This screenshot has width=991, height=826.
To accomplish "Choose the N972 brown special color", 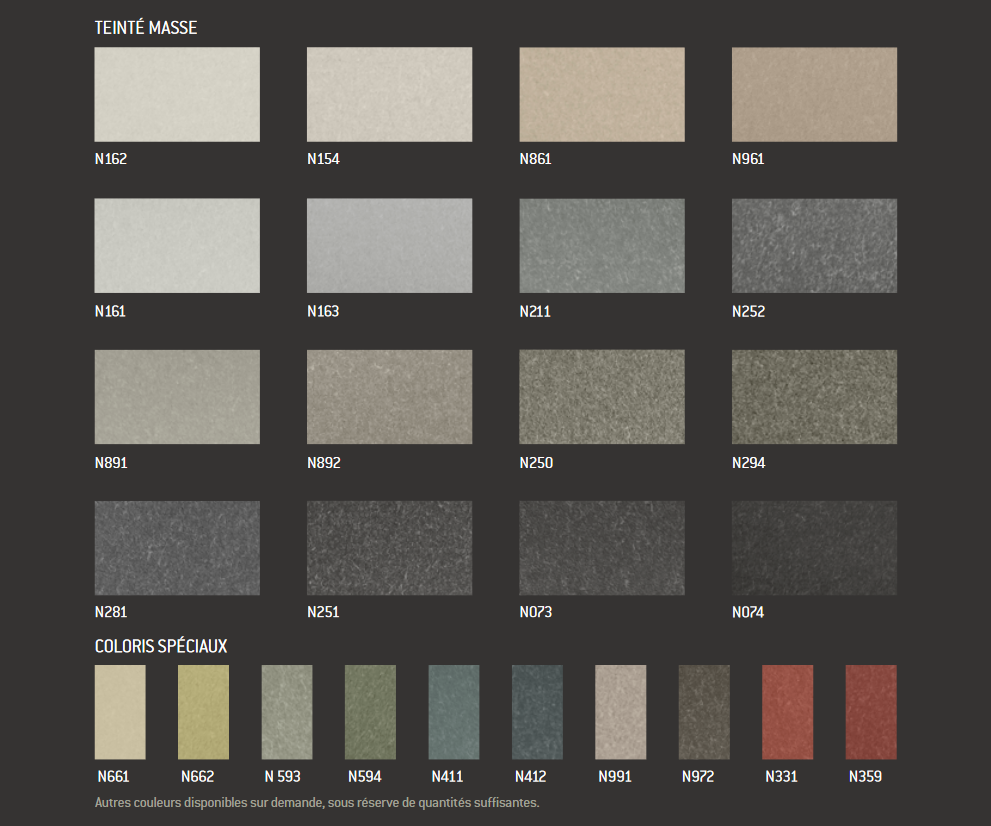I will coord(704,712).
